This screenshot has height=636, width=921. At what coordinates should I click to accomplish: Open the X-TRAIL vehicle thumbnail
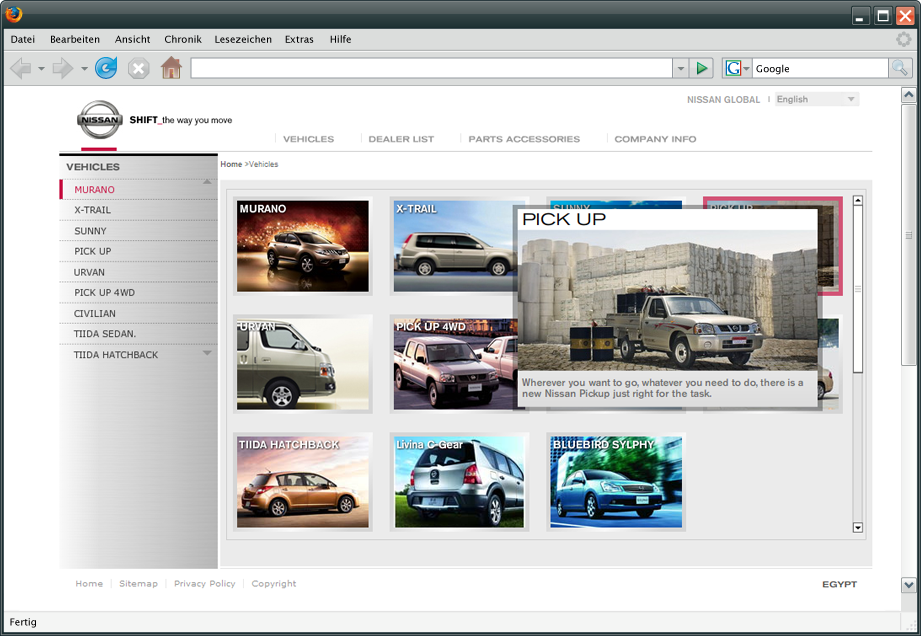tap(452, 246)
